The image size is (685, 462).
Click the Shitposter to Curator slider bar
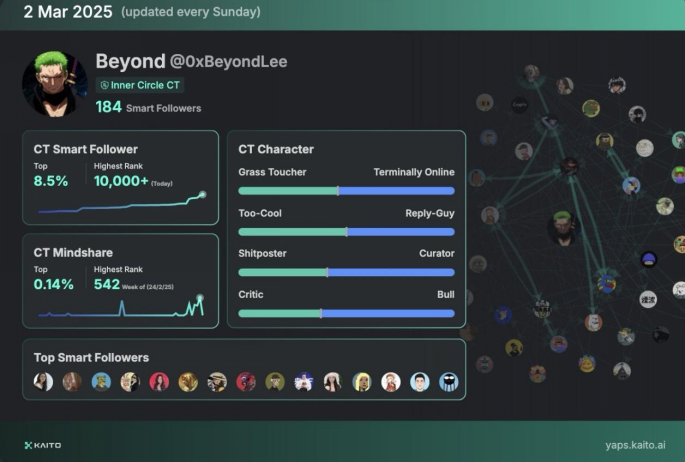point(346,272)
